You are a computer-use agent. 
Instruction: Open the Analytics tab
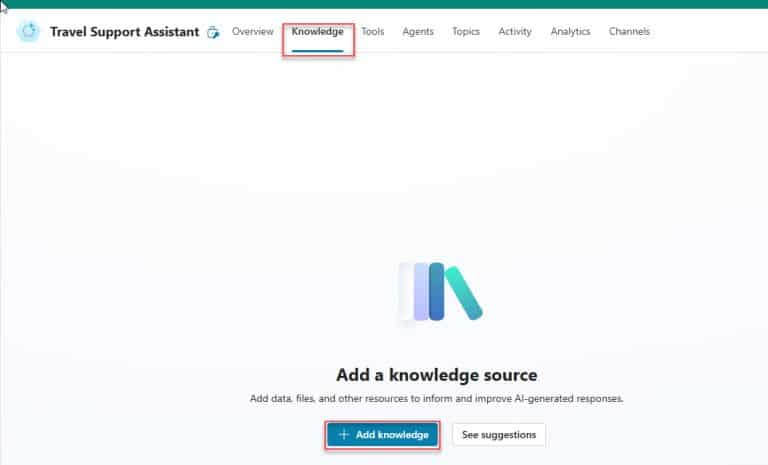(x=570, y=32)
